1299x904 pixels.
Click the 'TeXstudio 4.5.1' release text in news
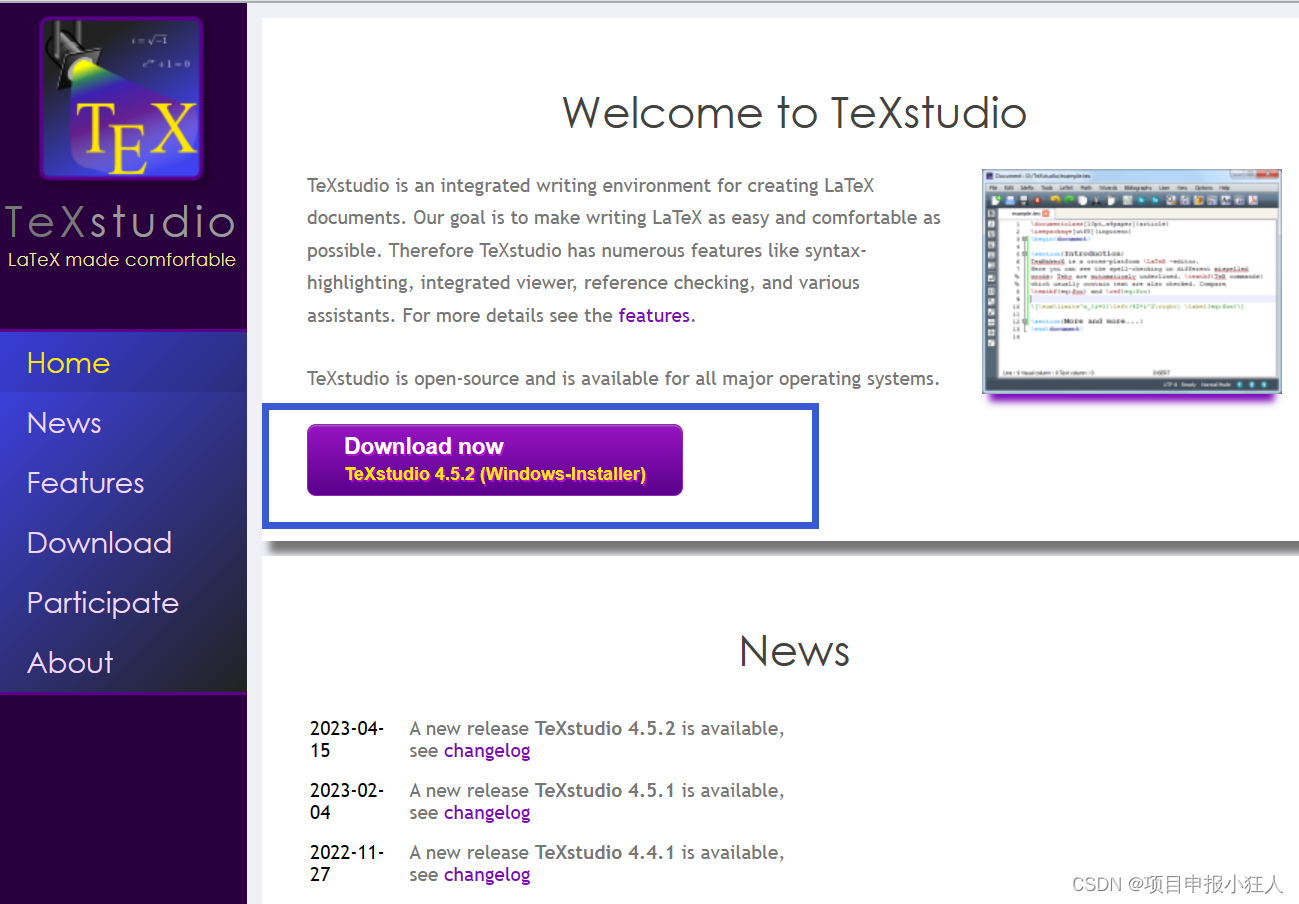click(x=606, y=791)
